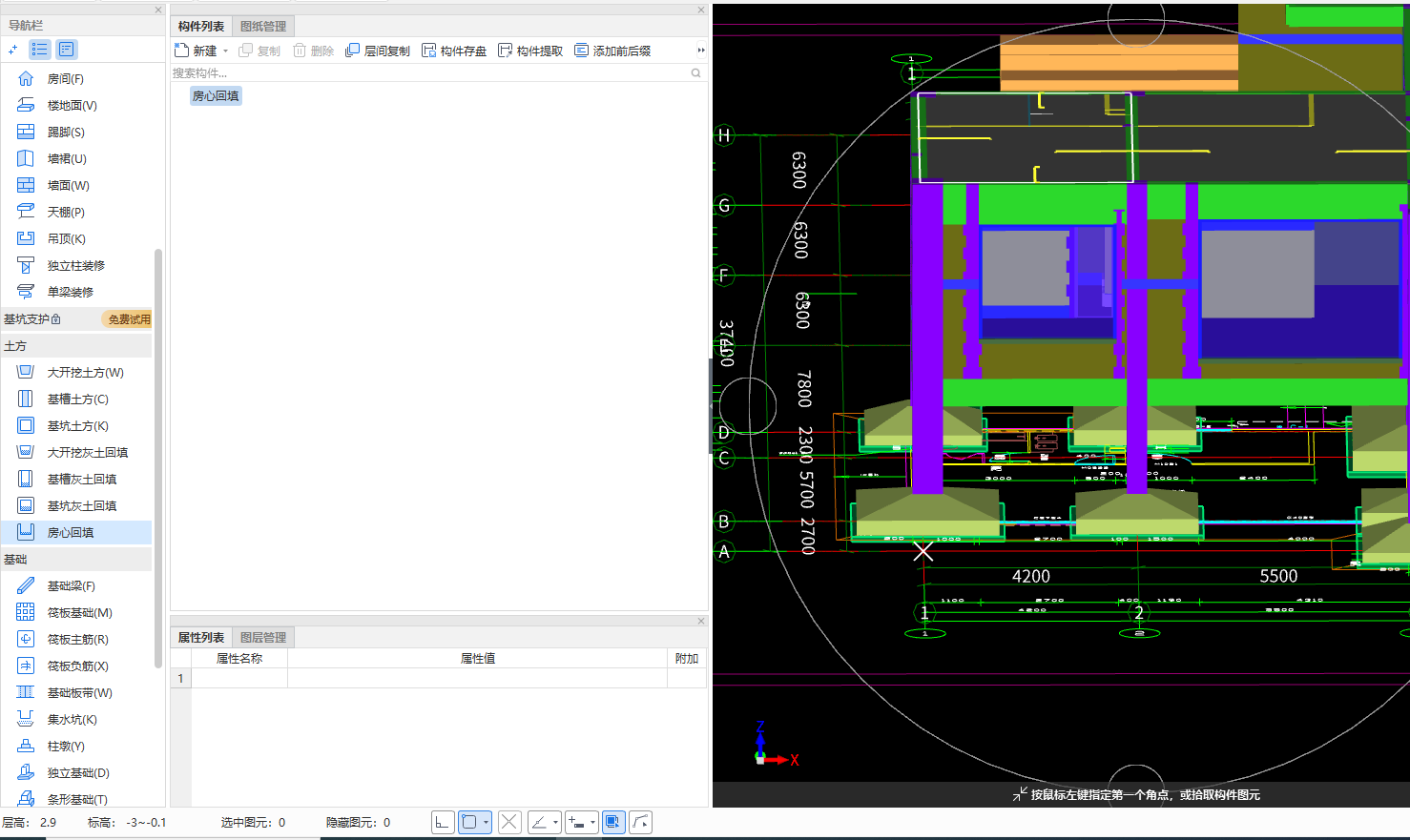This screenshot has height=840, width=1410.
Task: Toggle the detail list view in navigation bar
Action: (x=67, y=50)
